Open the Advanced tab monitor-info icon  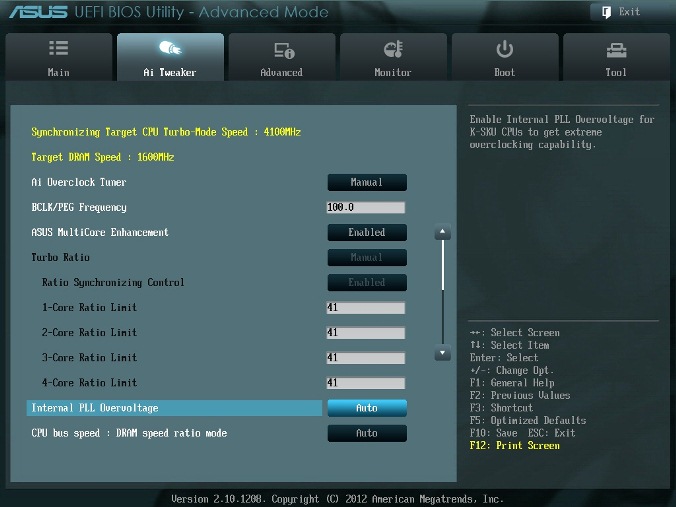click(284, 50)
